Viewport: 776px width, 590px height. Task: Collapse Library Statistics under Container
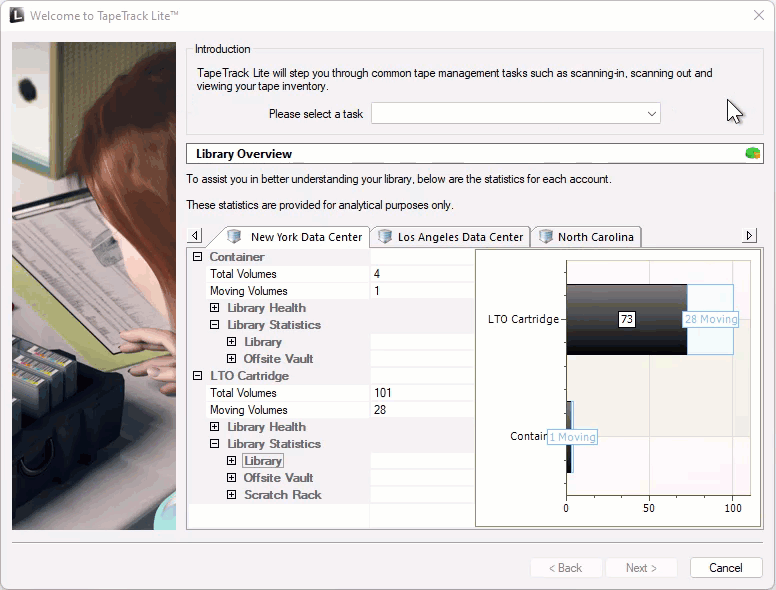(x=214, y=325)
